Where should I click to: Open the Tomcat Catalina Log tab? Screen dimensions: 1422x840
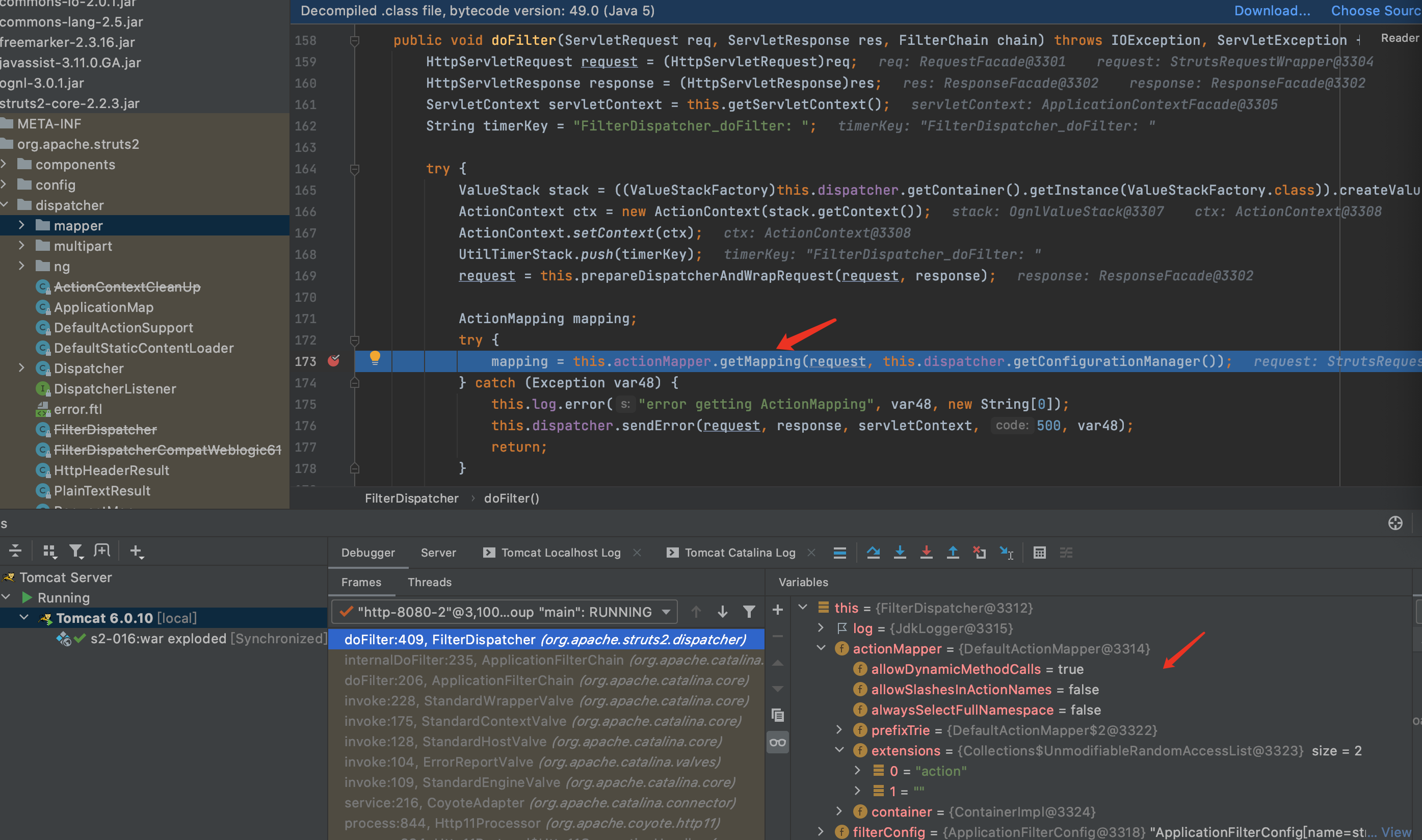click(x=731, y=553)
